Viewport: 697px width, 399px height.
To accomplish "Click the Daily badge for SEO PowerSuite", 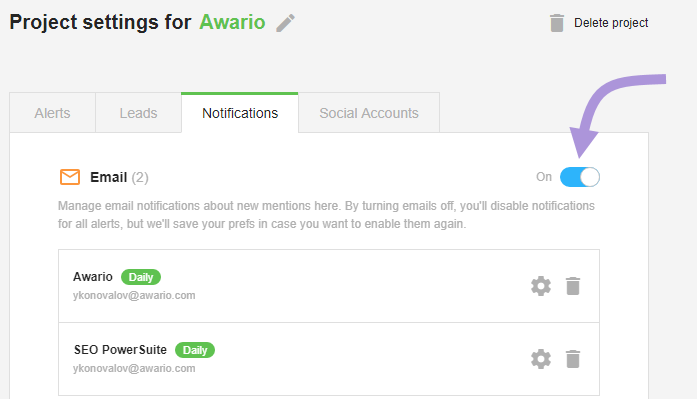I will coord(195,350).
